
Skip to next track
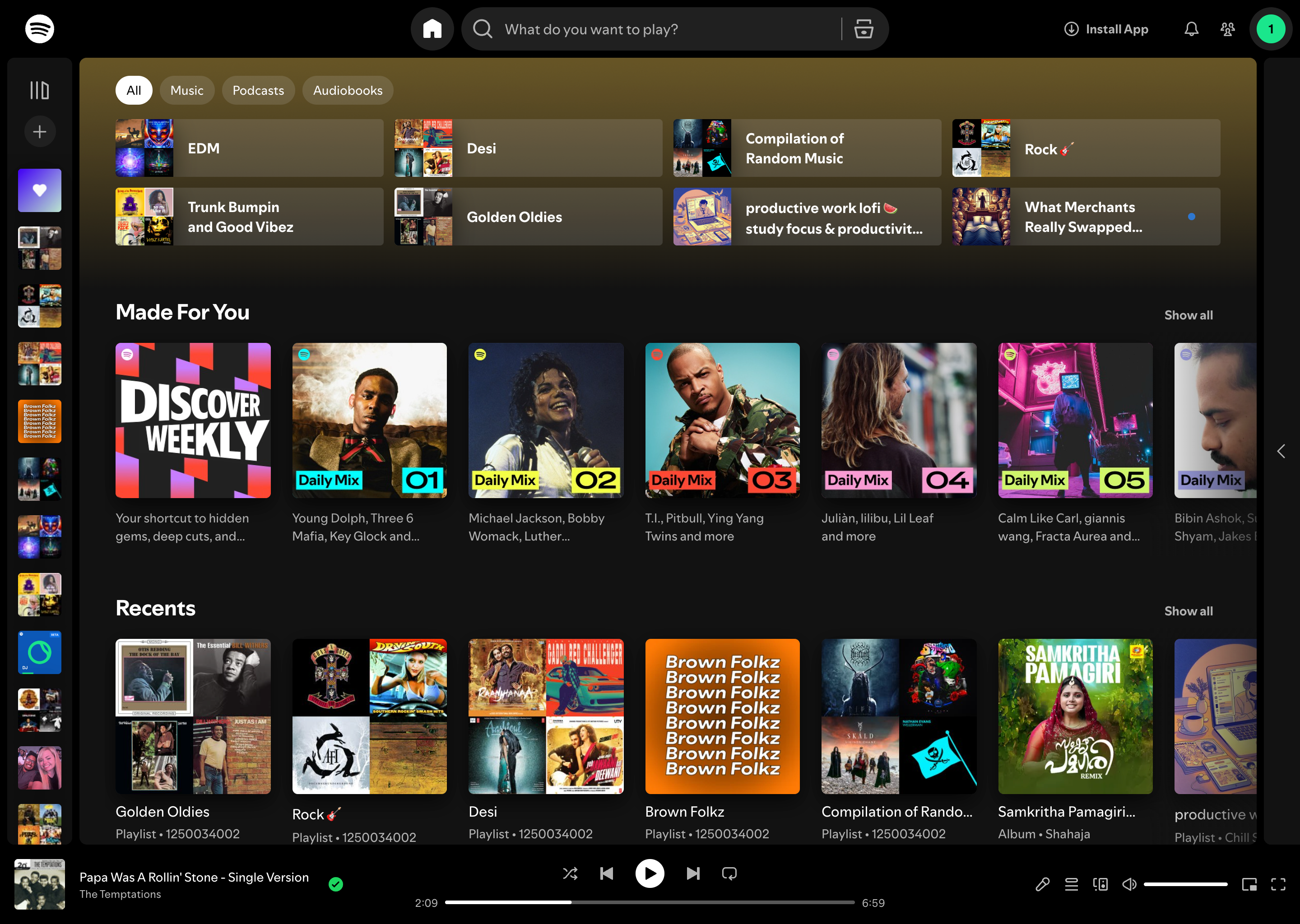click(693, 873)
